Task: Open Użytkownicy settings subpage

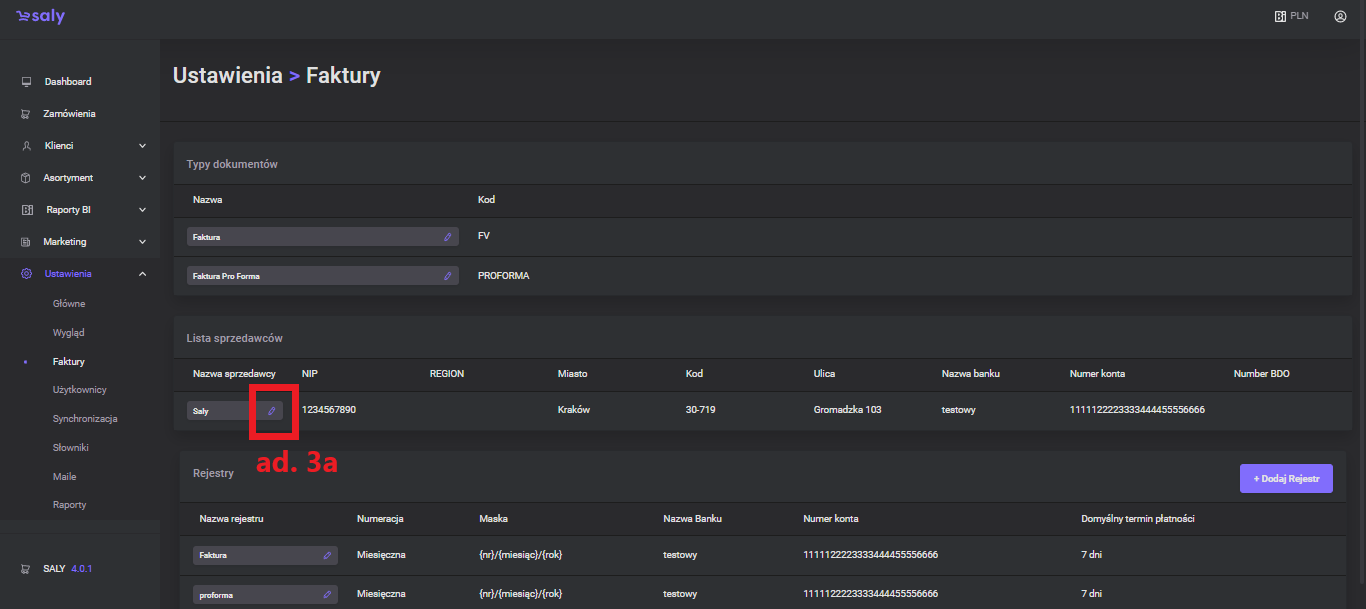Action: click(79, 390)
